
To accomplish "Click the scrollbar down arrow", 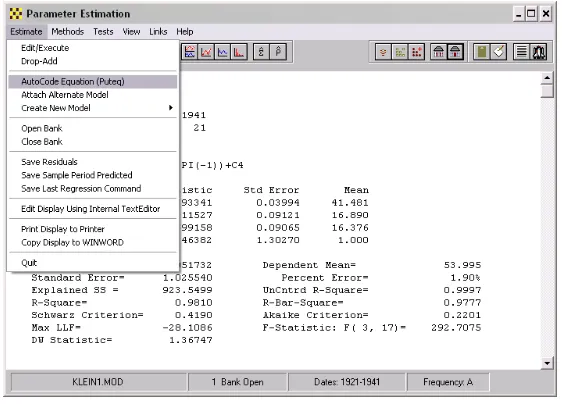I will click(x=547, y=363).
